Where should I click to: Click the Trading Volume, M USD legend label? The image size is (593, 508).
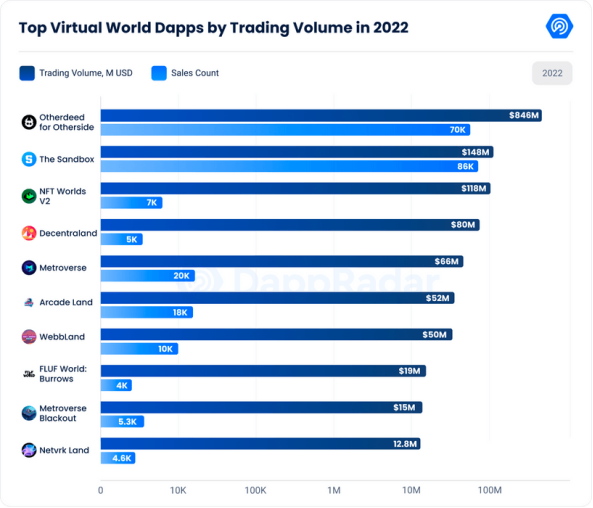pyautogui.click(x=86, y=73)
